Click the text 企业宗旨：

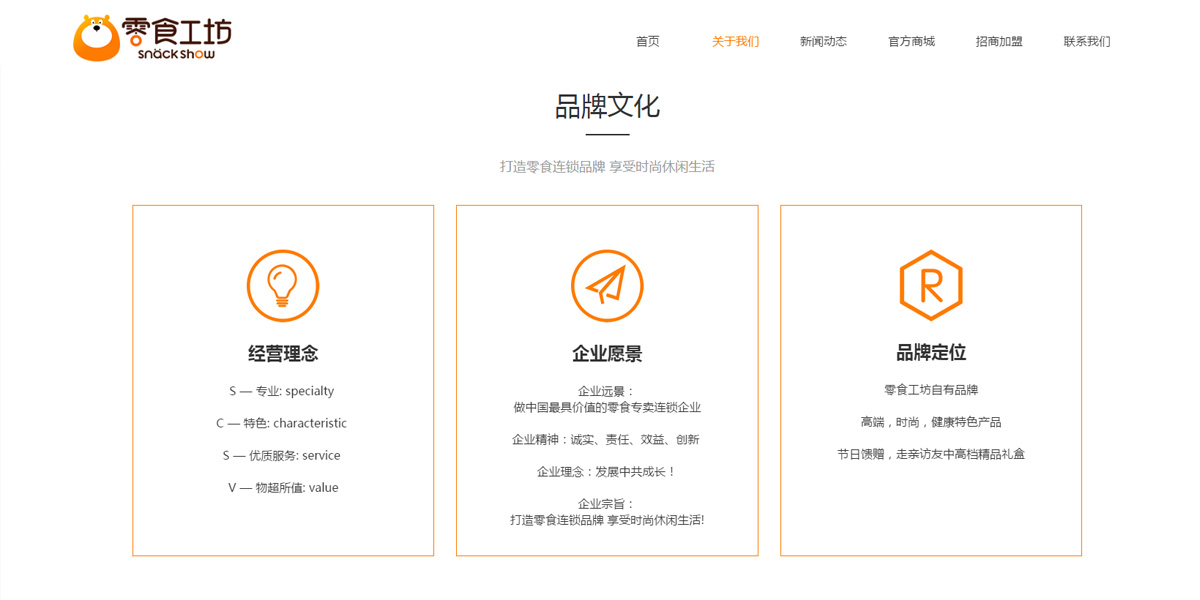tap(607, 504)
